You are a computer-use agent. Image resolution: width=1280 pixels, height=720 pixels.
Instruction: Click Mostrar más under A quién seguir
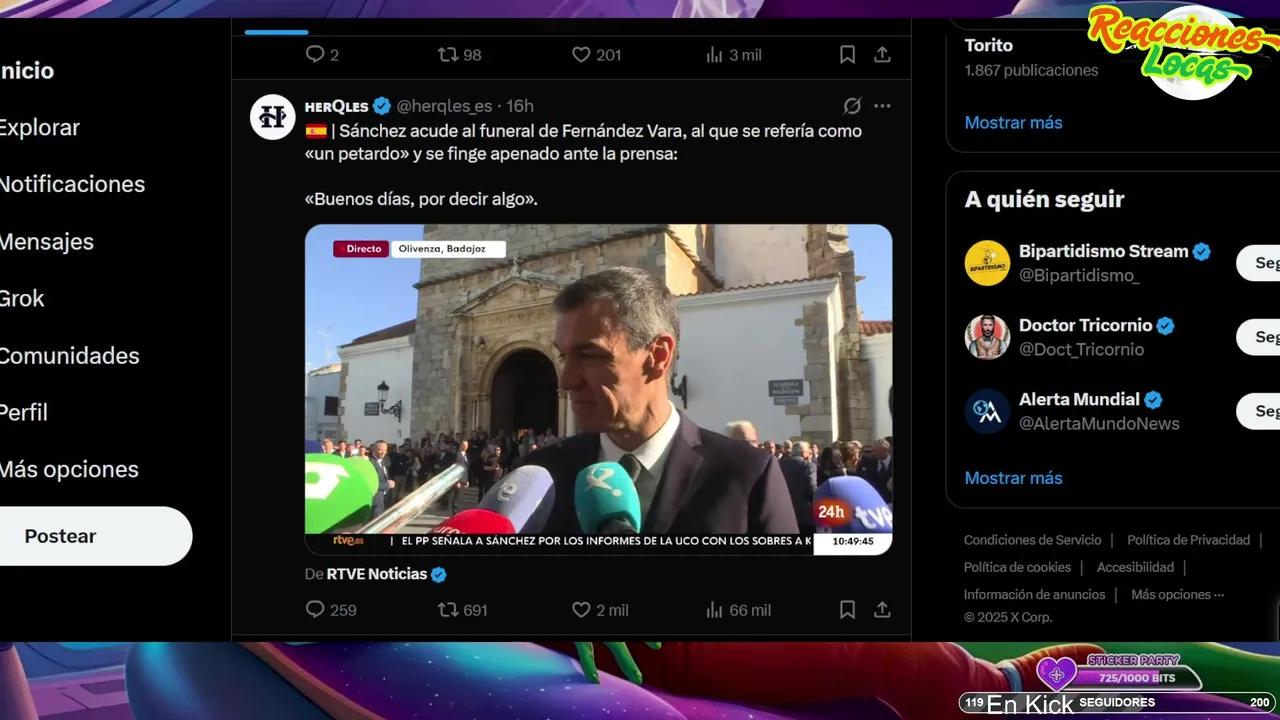pos(1013,478)
